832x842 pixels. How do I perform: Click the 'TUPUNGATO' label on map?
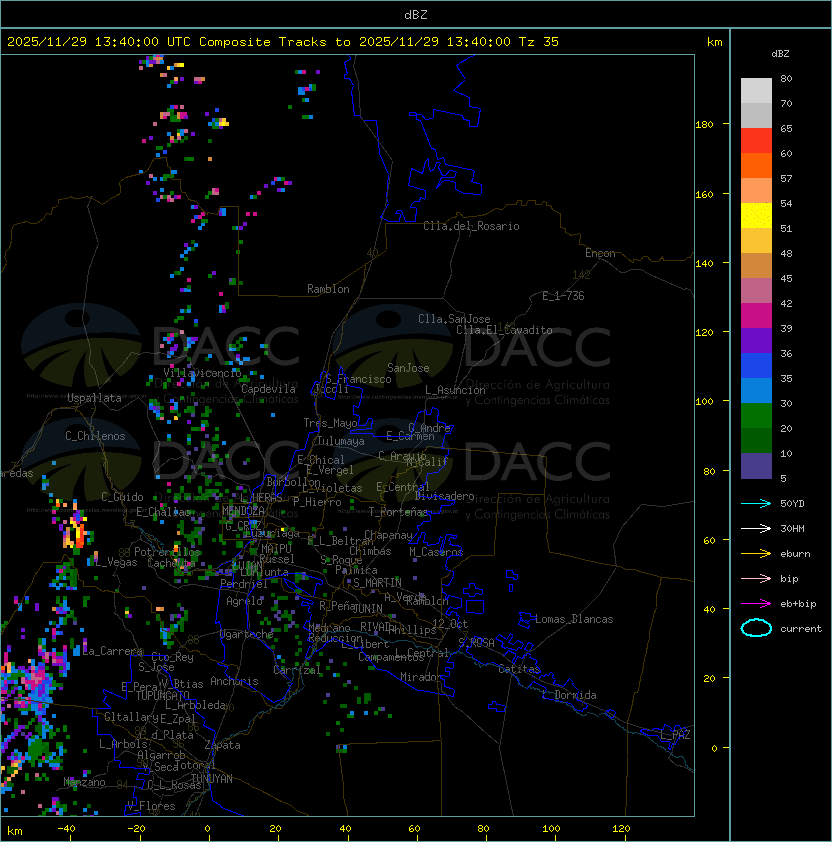[162, 695]
